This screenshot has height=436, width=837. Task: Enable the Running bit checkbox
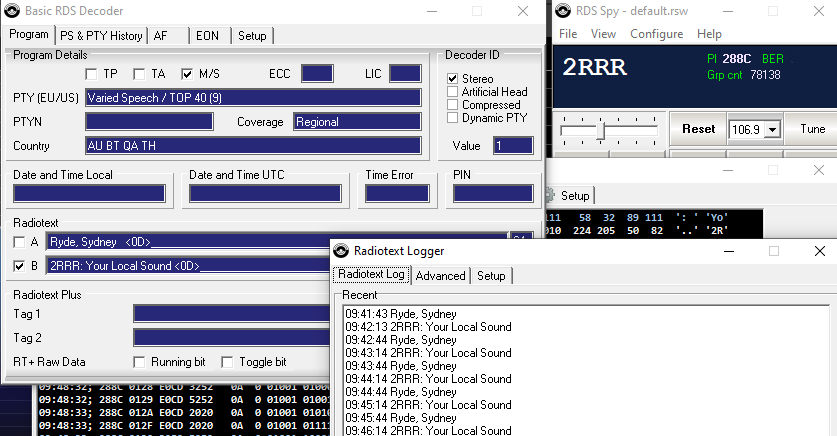(140, 362)
